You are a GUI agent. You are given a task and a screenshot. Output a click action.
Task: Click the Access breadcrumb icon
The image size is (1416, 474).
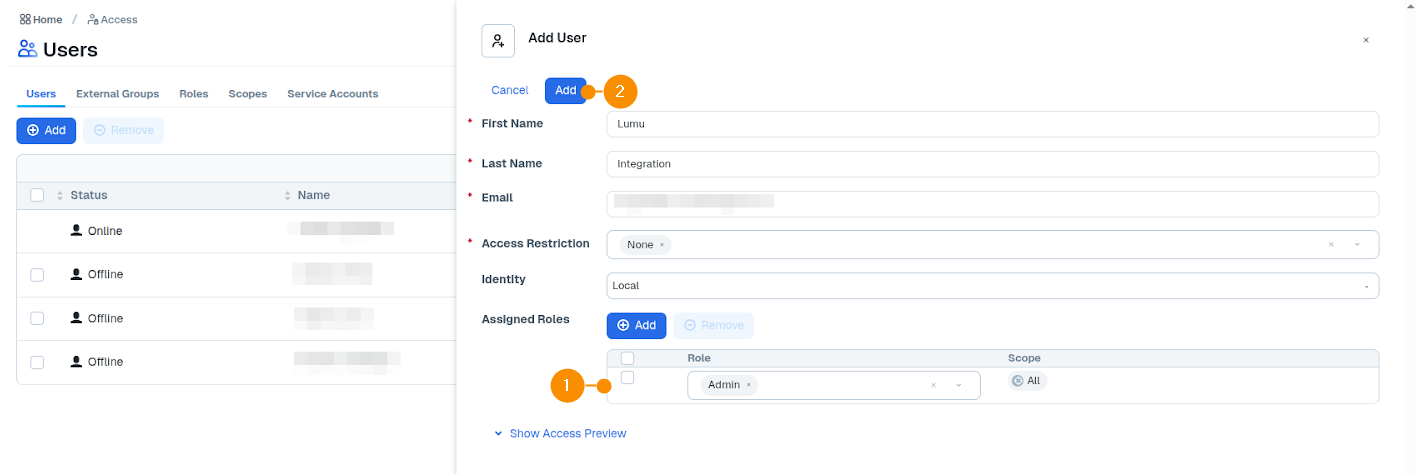point(93,20)
